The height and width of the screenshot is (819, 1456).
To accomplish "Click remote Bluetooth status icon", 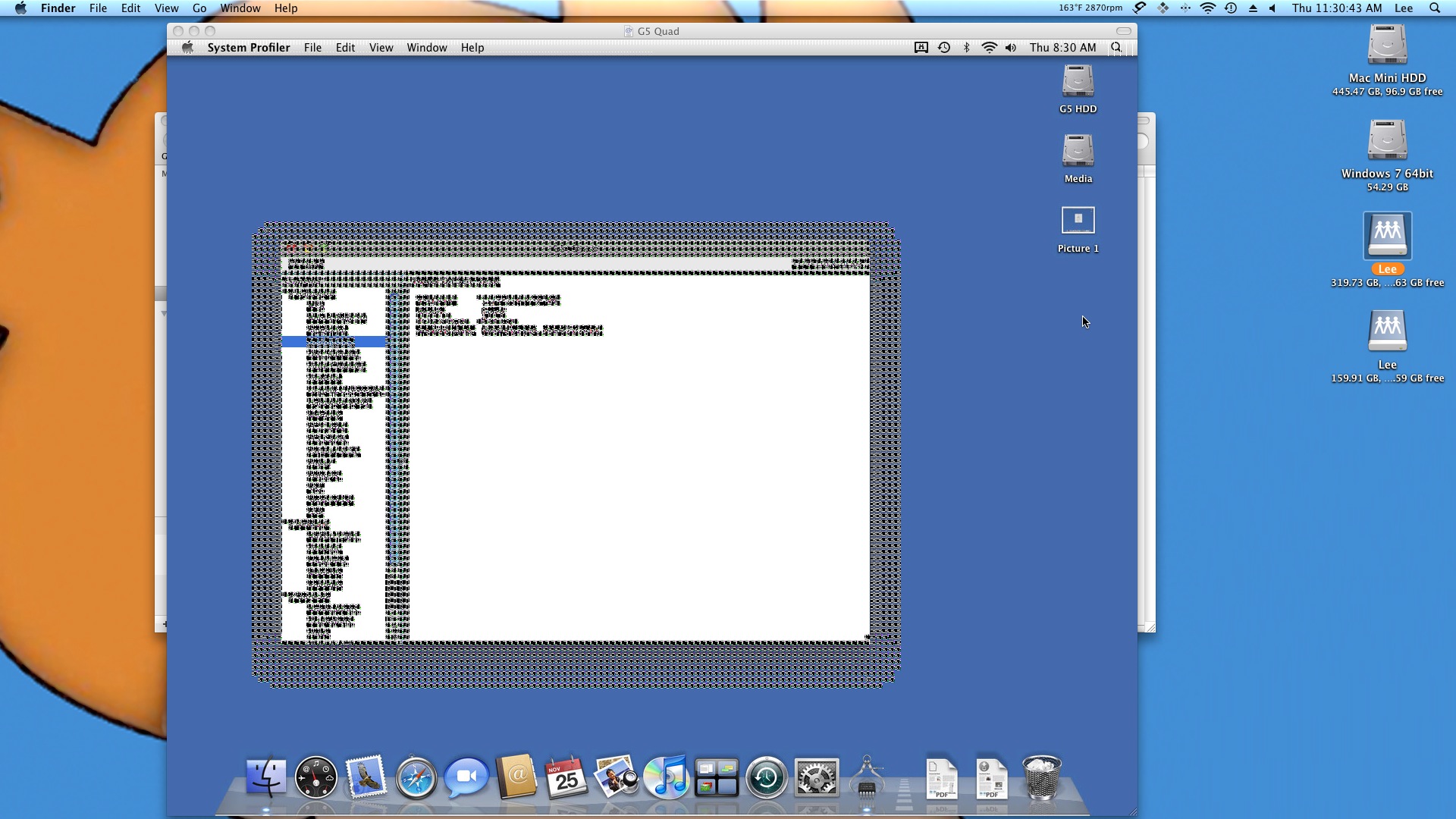I will [966, 47].
